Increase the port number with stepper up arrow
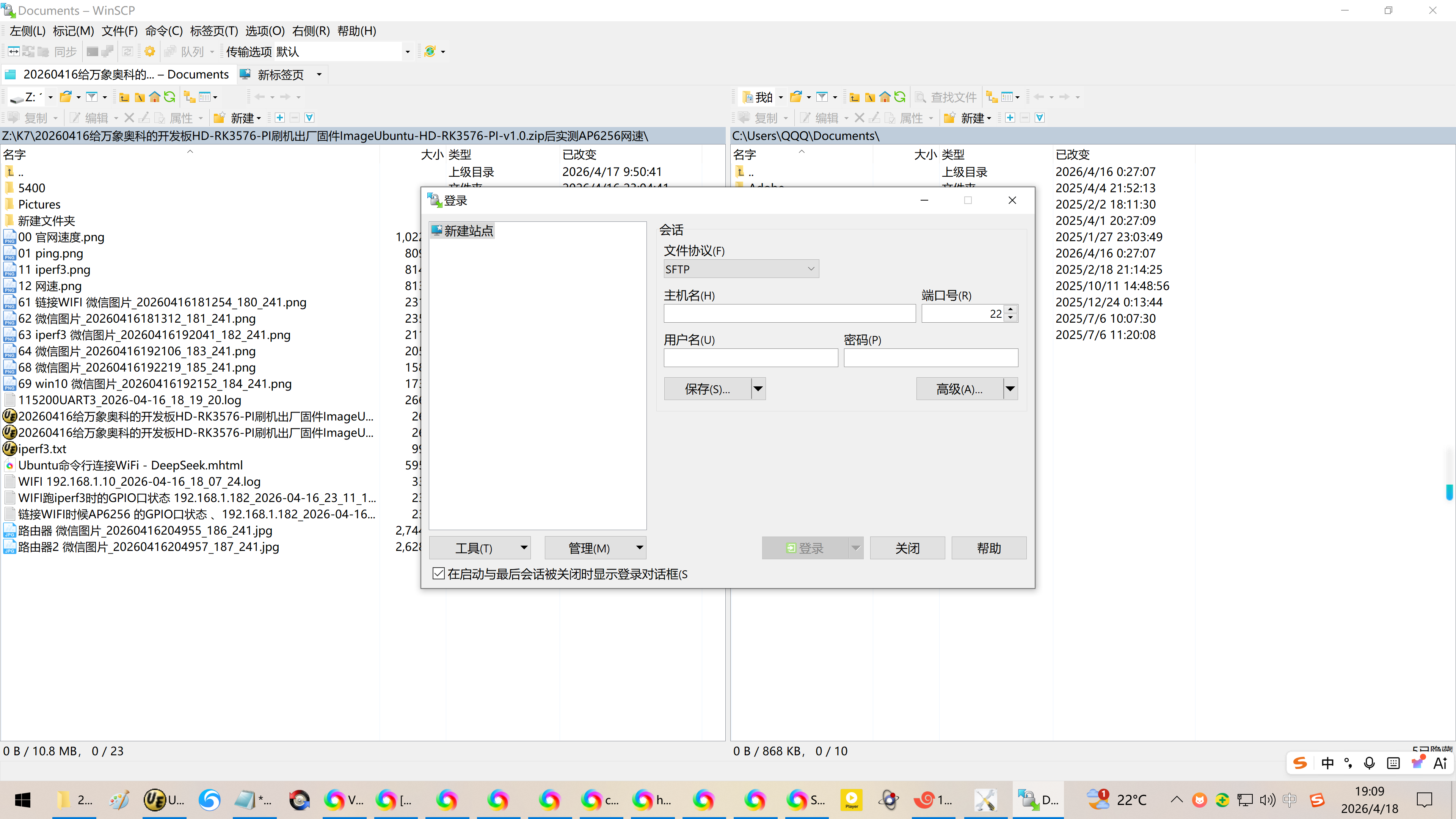This screenshot has width=1456, height=819. point(1010,309)
